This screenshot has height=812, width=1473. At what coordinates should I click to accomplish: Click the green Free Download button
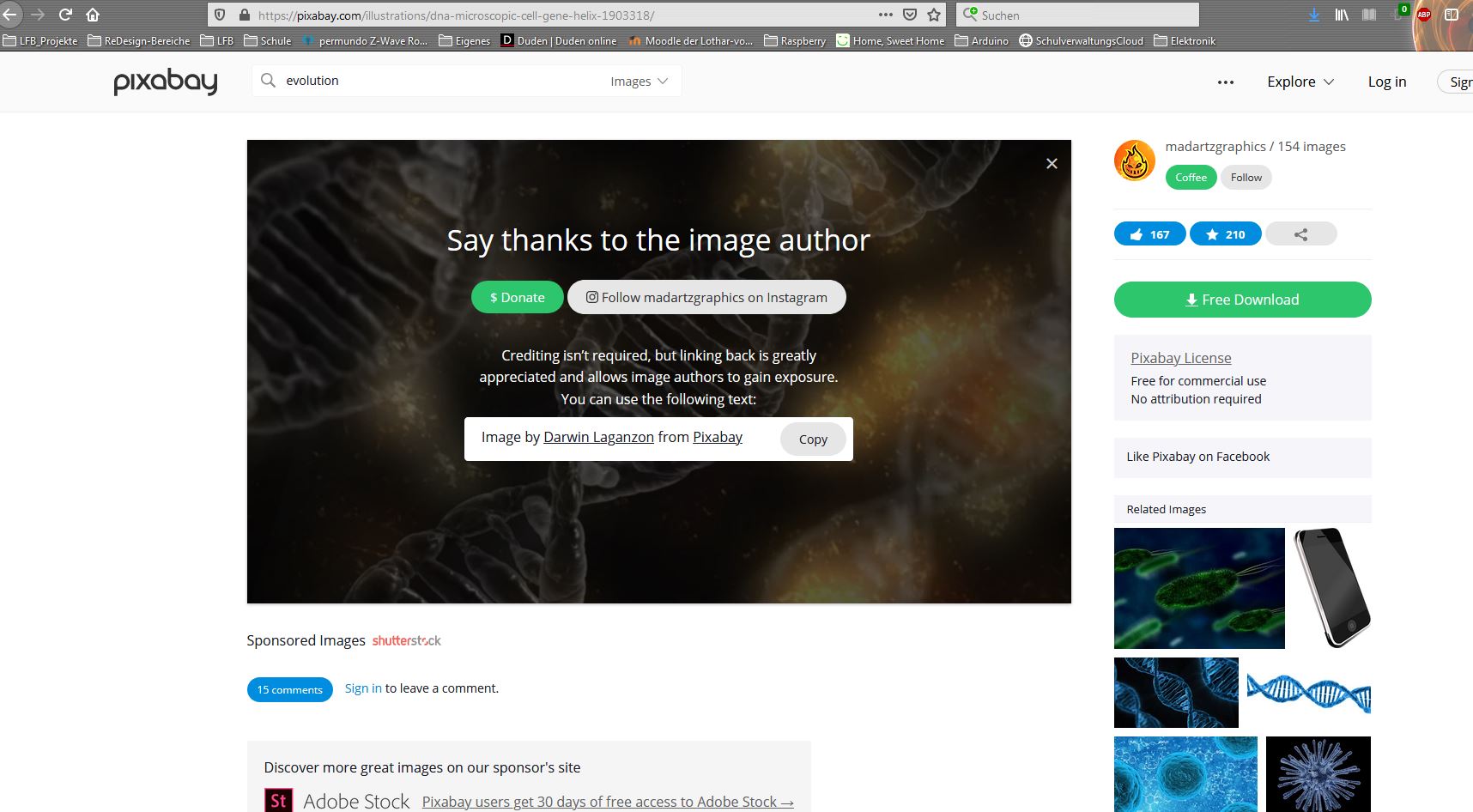click(x=1242, y=300)
